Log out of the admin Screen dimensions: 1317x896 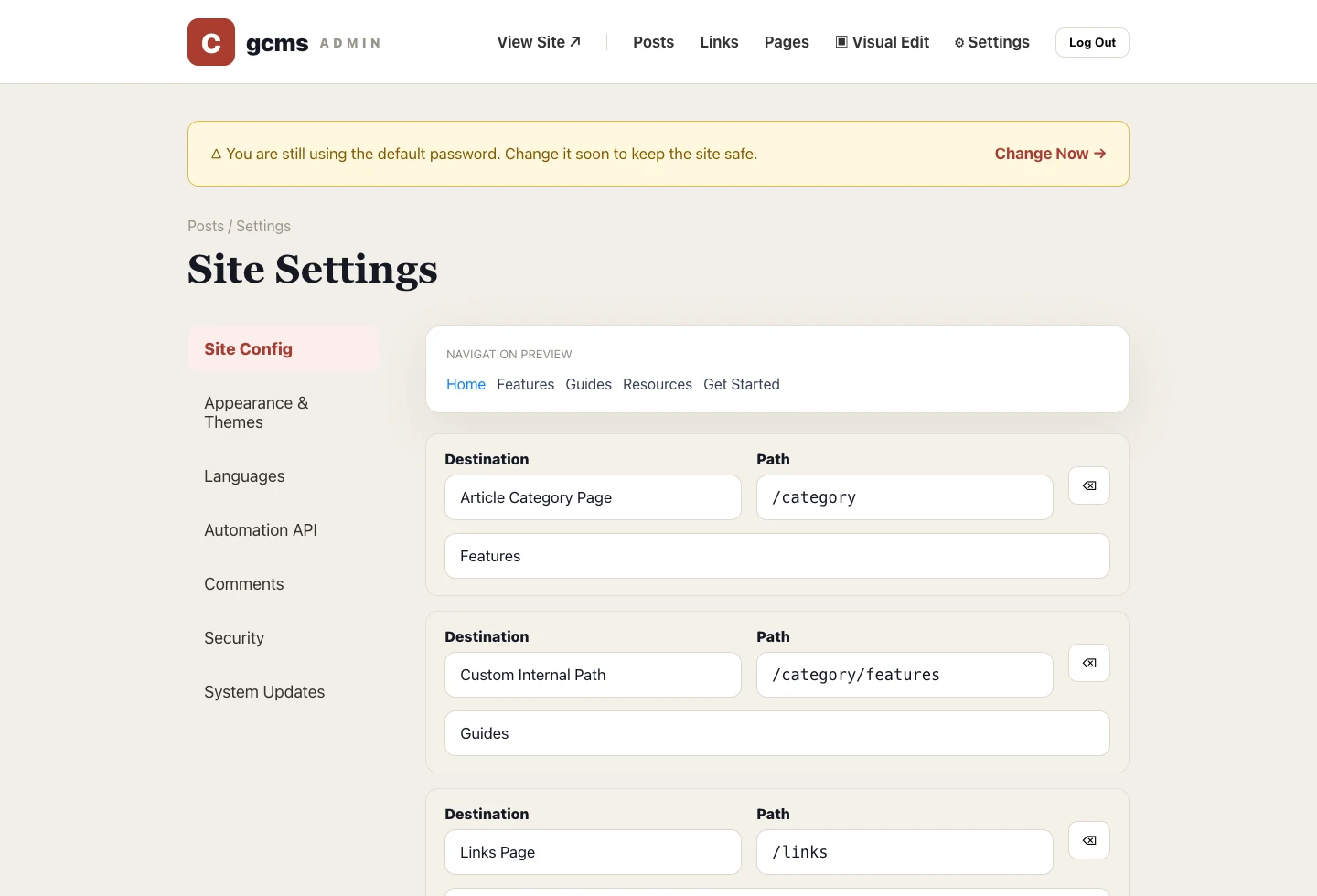coord(1092,42)
